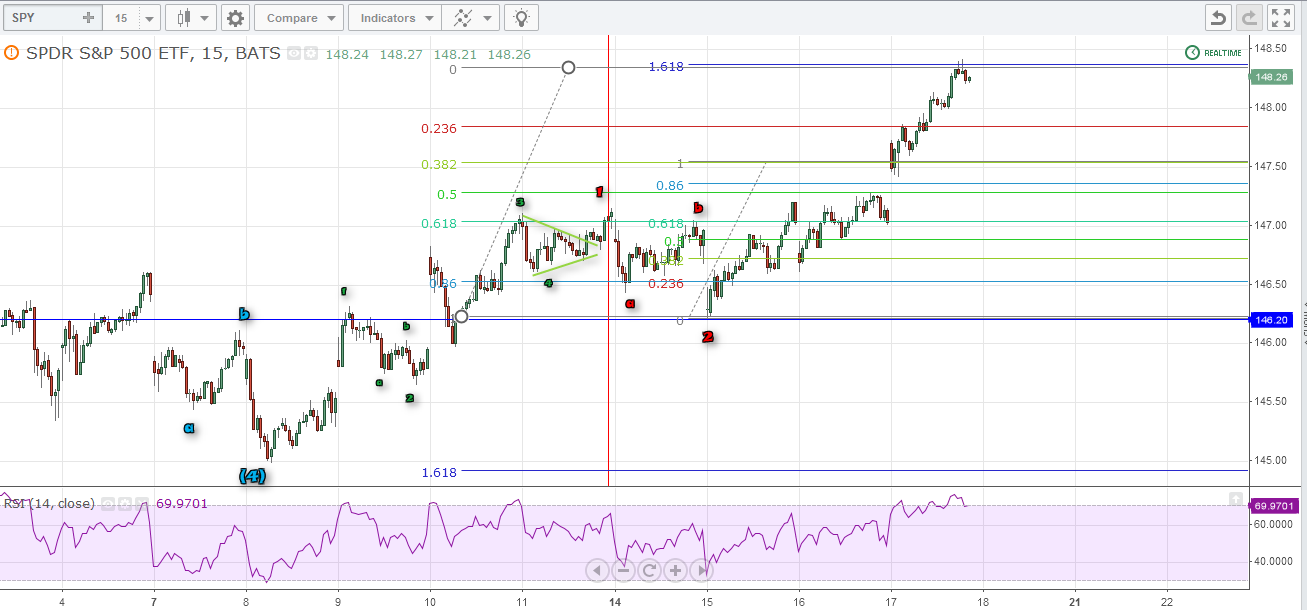This screenshot has width=1307, height=610.
Task: Reset chart with the circular arrow control
Action: coord(649,571)
